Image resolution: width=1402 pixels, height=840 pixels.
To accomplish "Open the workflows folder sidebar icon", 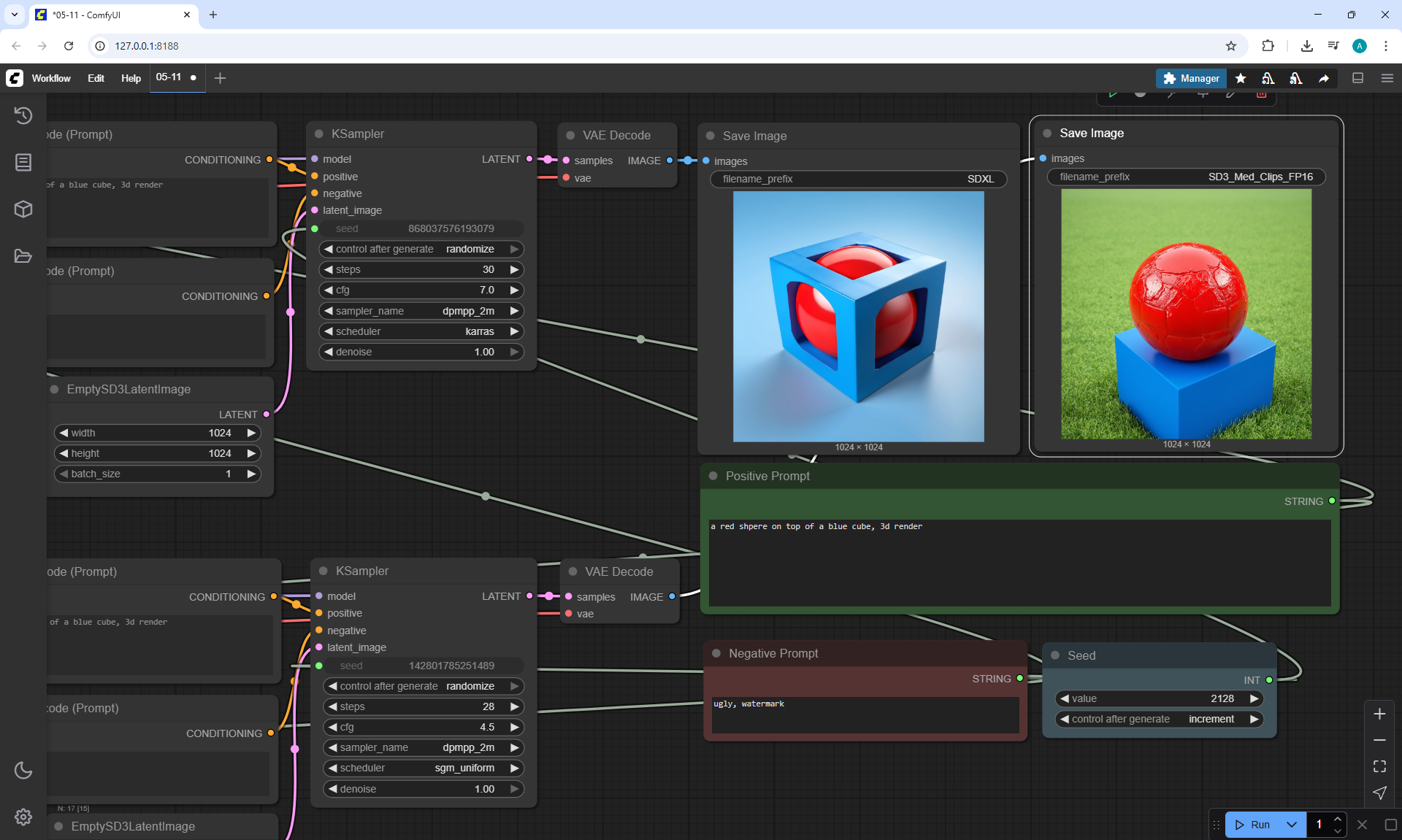I will click(23, 256).
